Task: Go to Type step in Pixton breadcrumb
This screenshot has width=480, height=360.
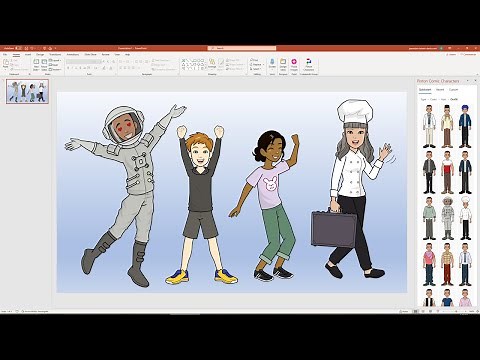Action: coord(423,99)
